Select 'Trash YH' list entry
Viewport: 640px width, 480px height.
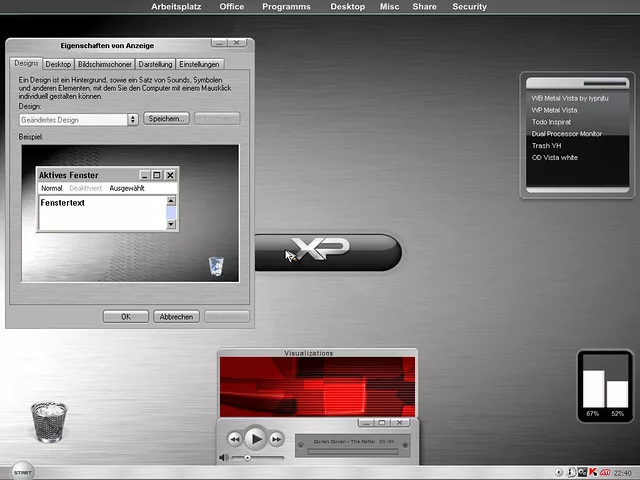(546, 146)
